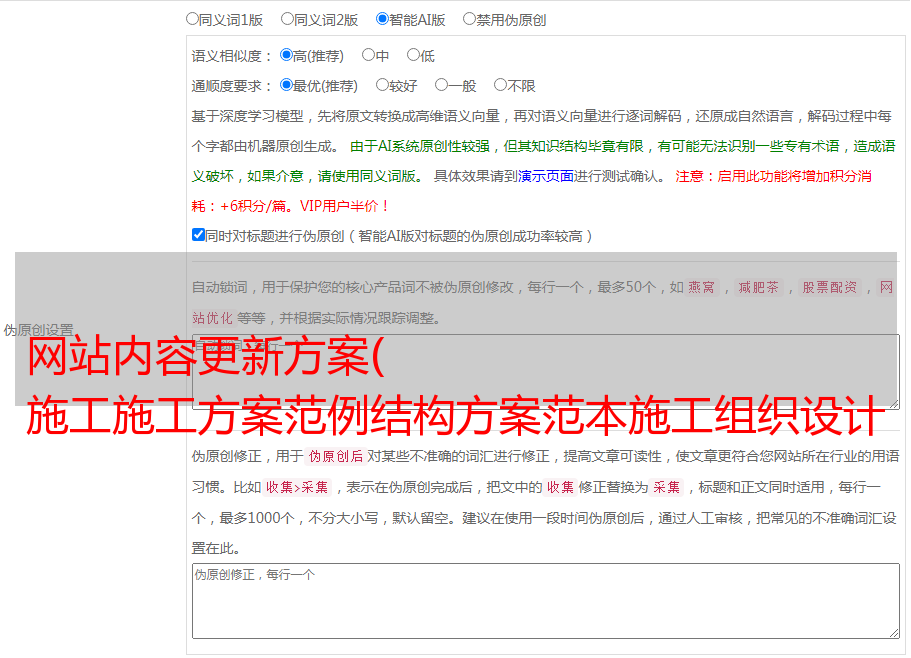Image resolution: width=911 pixels, height=658 pixels.
Task: Click the 伪原创设置 label
Action: (38, 330)
